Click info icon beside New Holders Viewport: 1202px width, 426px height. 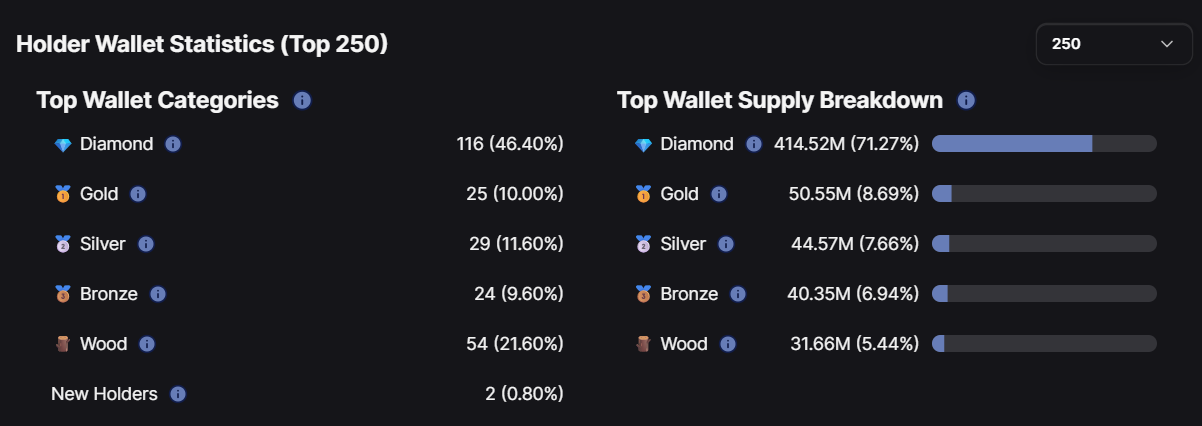coord(178,394)
